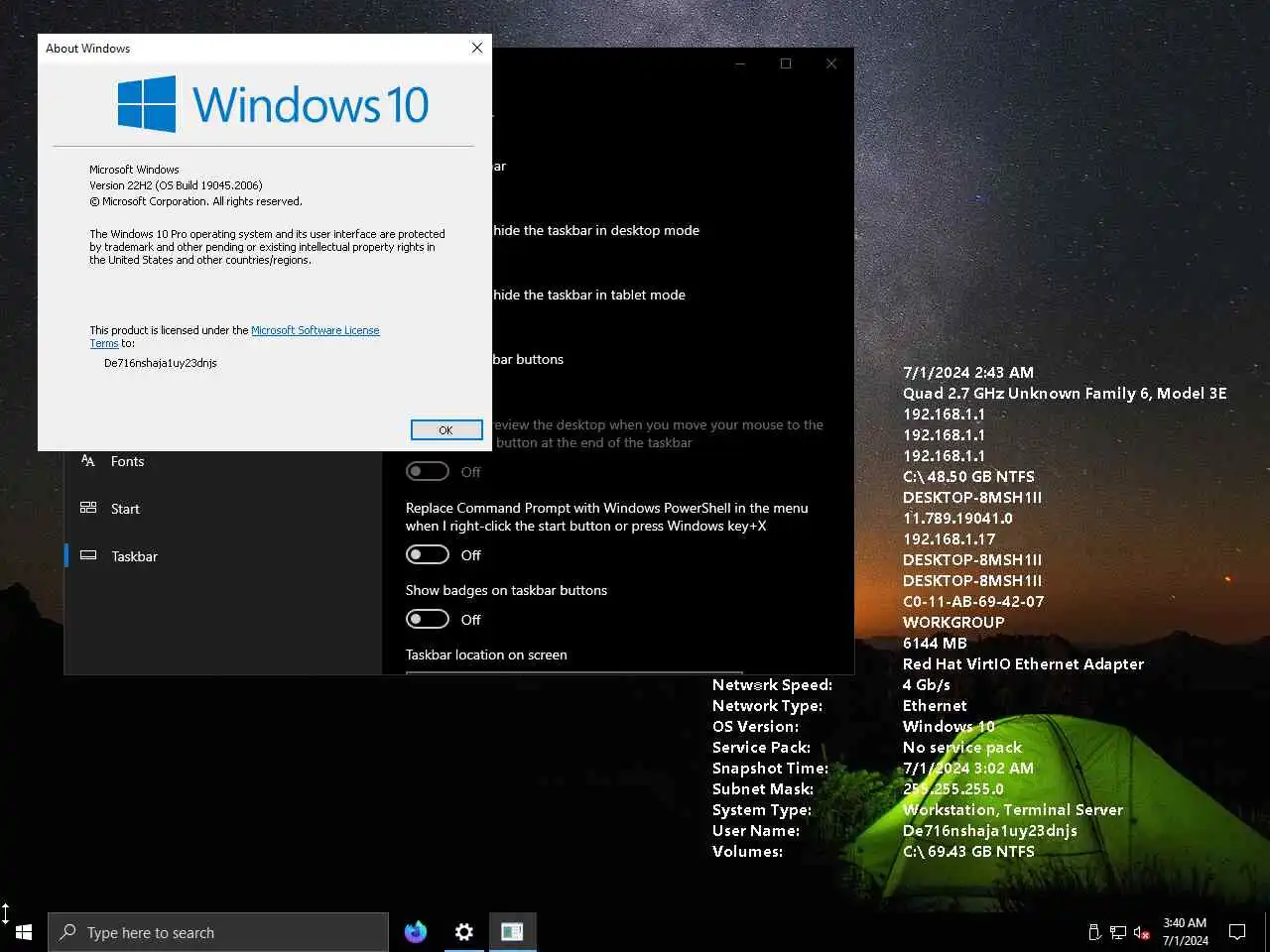Click MAC address 'C0-11-AB-69-42-07'

tap(973, 601)
